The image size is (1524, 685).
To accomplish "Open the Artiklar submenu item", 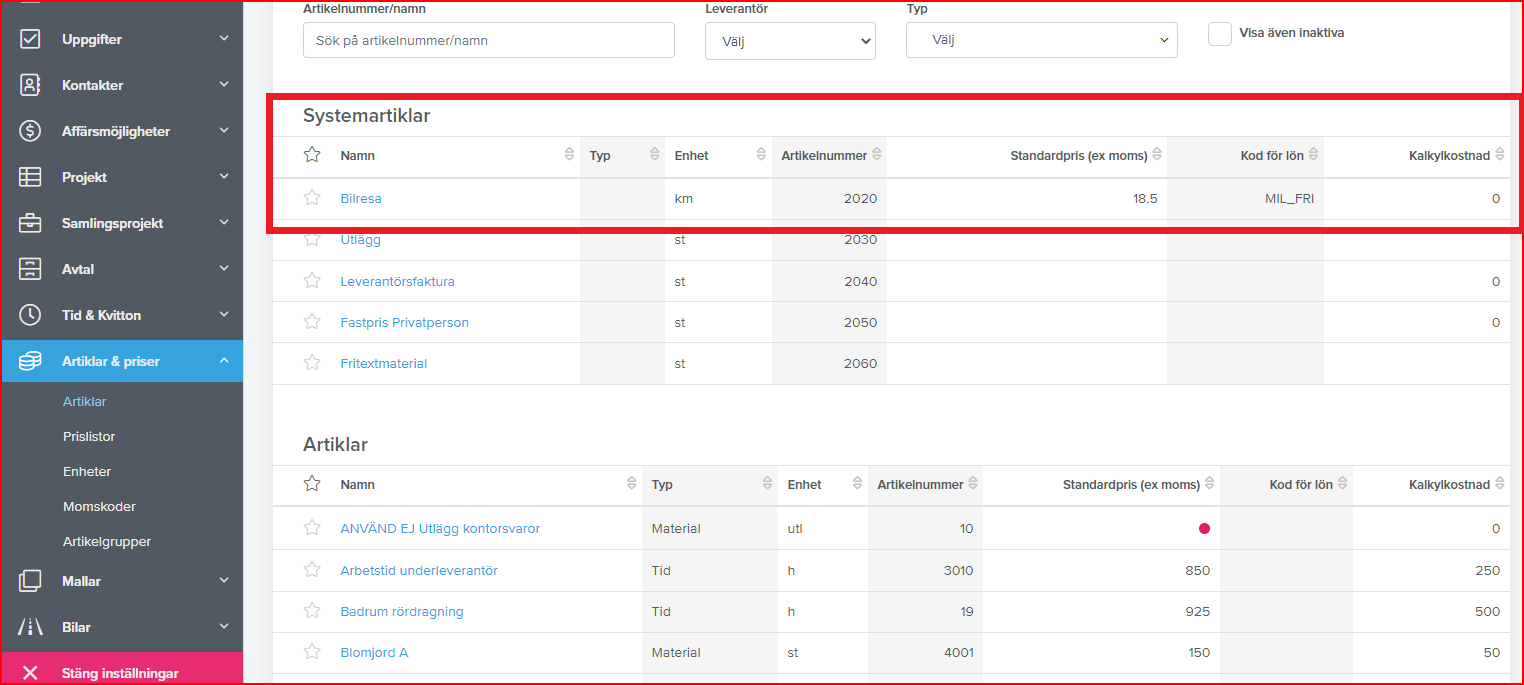I will click(84, 401).
